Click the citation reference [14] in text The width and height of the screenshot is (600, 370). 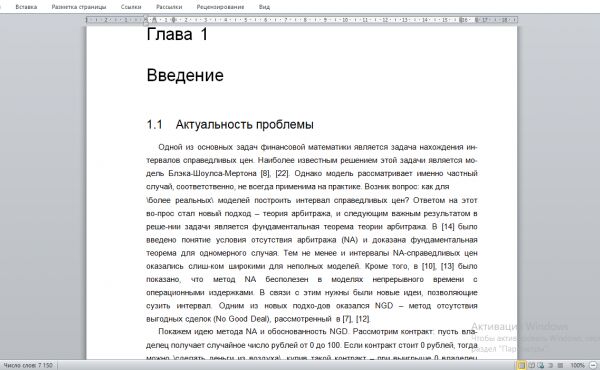[x=448, y=227]
